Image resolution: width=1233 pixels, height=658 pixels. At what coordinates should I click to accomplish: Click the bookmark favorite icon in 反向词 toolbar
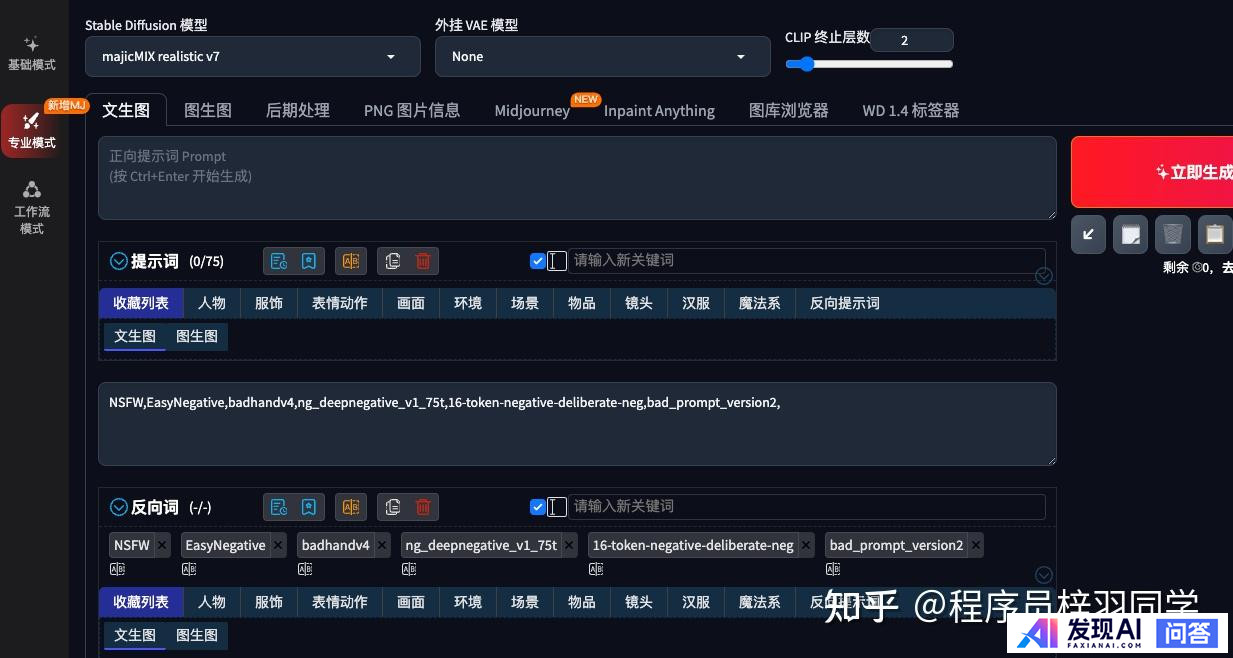click(309, 507)
